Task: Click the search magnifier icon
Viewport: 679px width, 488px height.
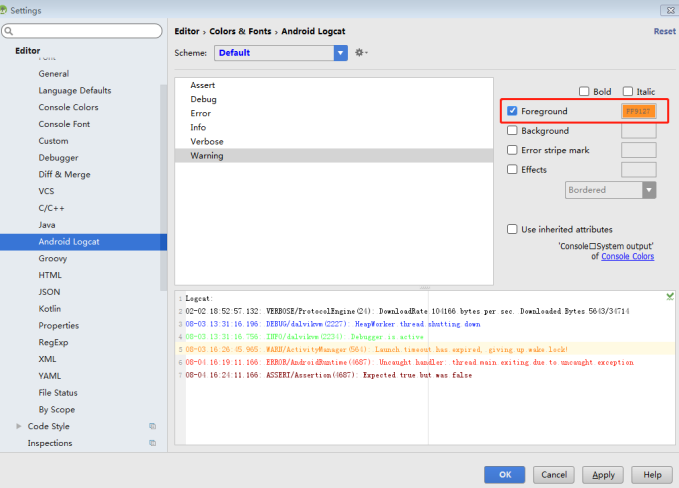Action: click(x=8, y=31)
